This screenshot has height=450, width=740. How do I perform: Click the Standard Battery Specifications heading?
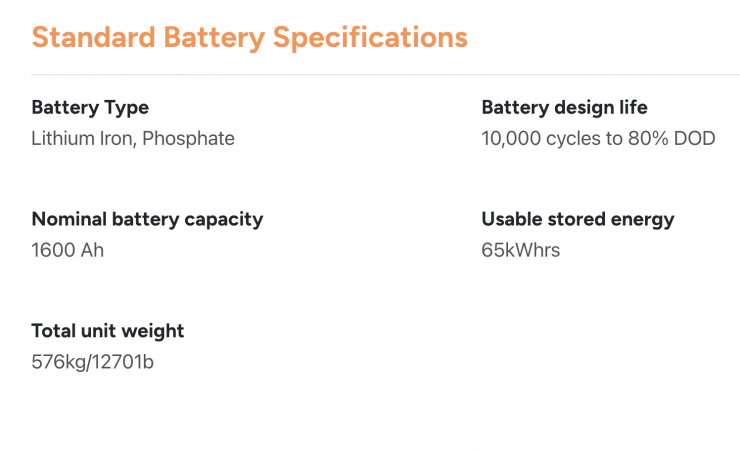click(x=249, y=38)
